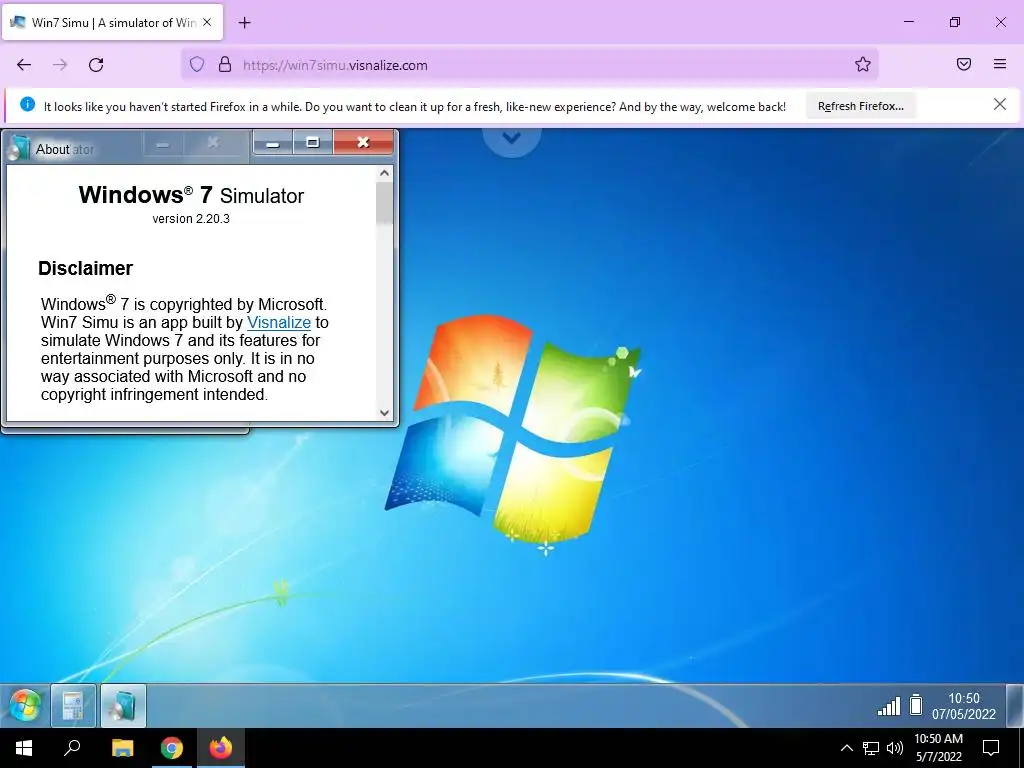The image size is (1024, 768).
Task: View site security via padlock icon
Action: (x=225, y=64)
